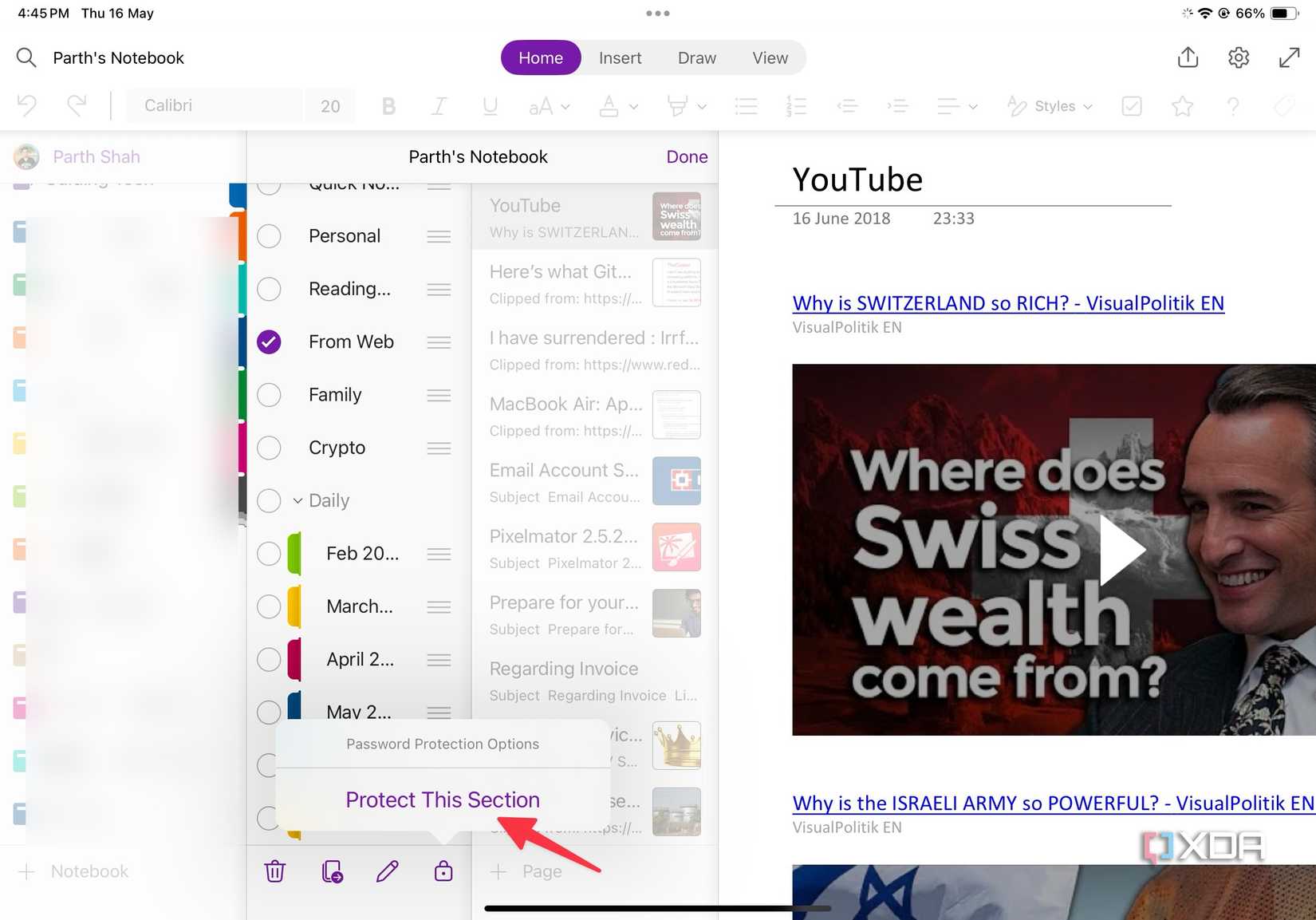The width and height of the screenshot is (1316, 920).
Task: Apply bold formatting
Action: tap(388, 106)
